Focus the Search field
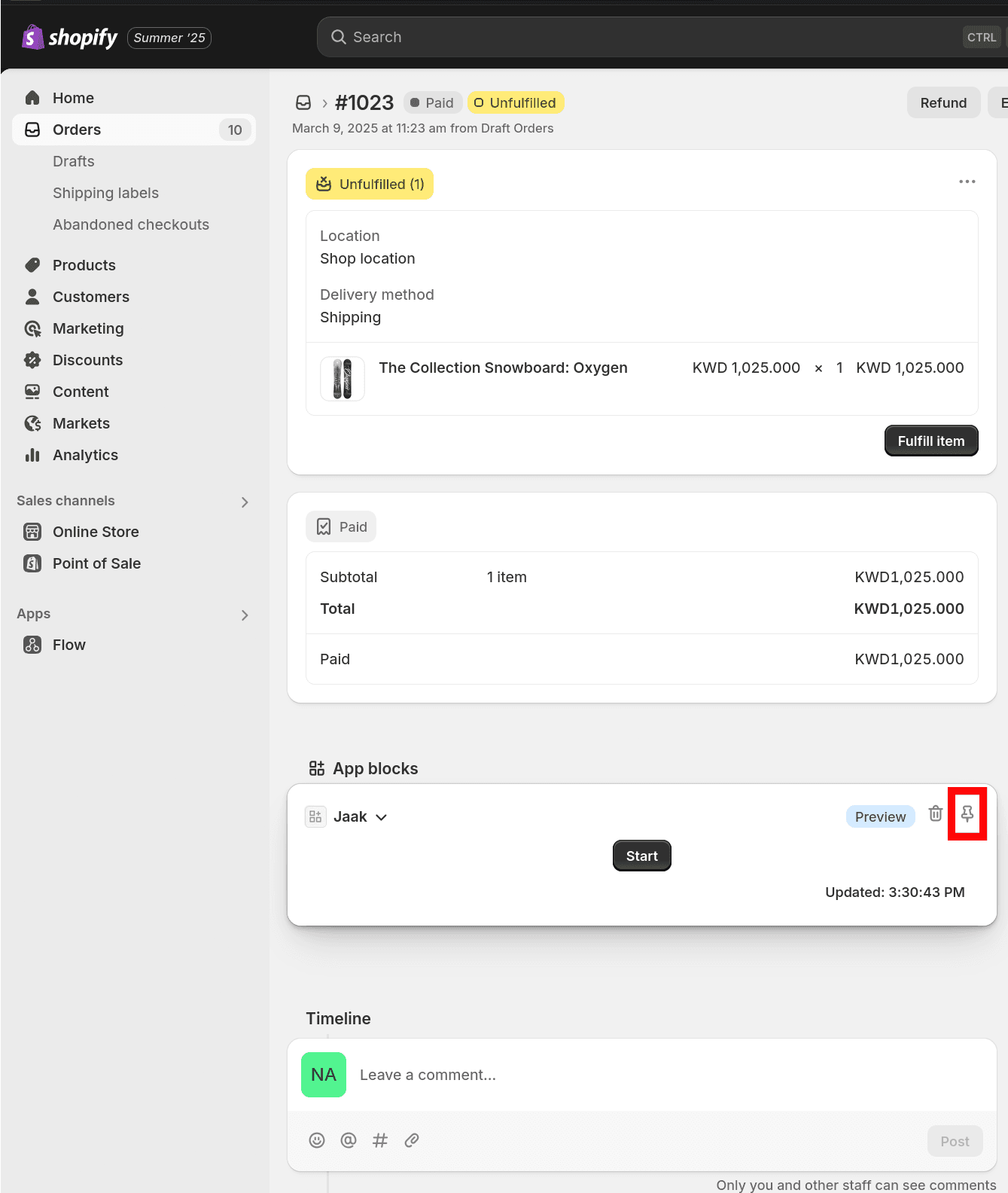 [x=662, y=37]
